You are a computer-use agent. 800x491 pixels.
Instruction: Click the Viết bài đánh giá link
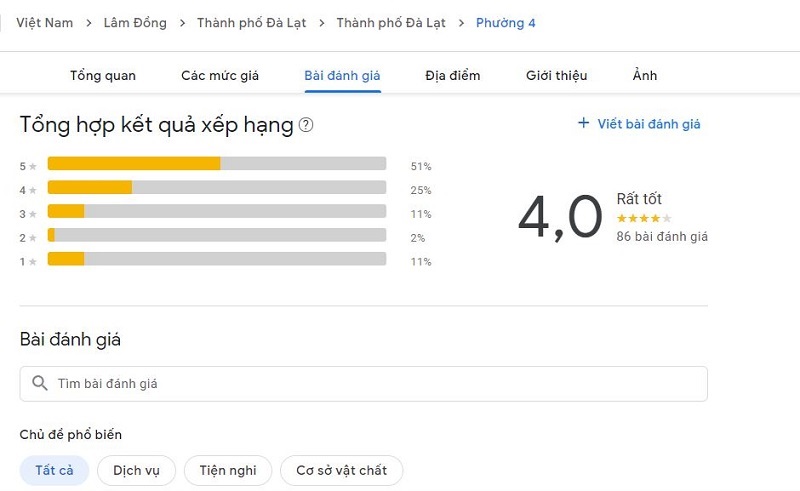[x=648, y=124]
